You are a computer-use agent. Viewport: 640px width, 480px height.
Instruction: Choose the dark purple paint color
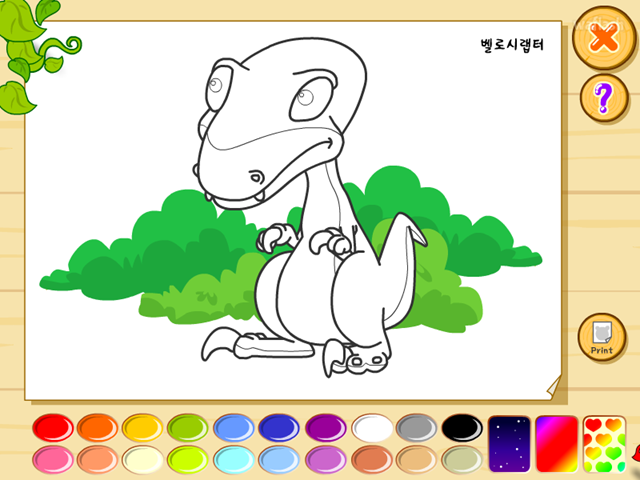(326, 428)
